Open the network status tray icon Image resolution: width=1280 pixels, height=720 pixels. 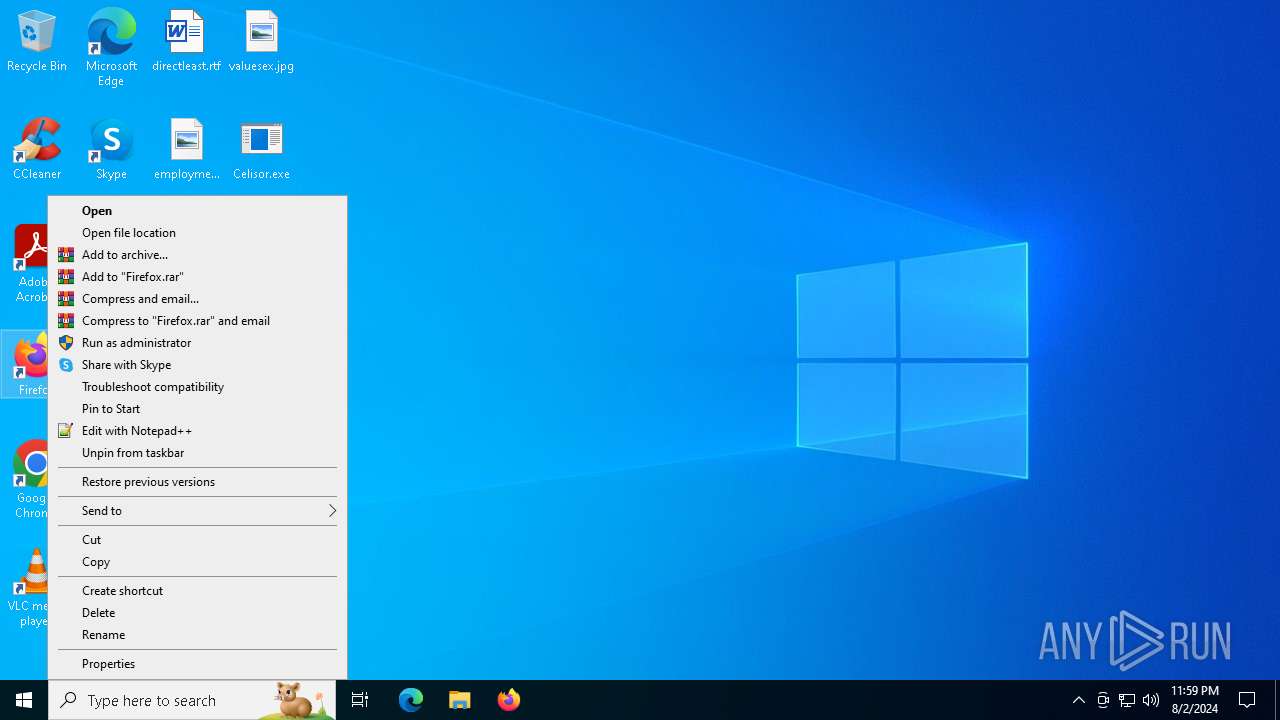1127,700
